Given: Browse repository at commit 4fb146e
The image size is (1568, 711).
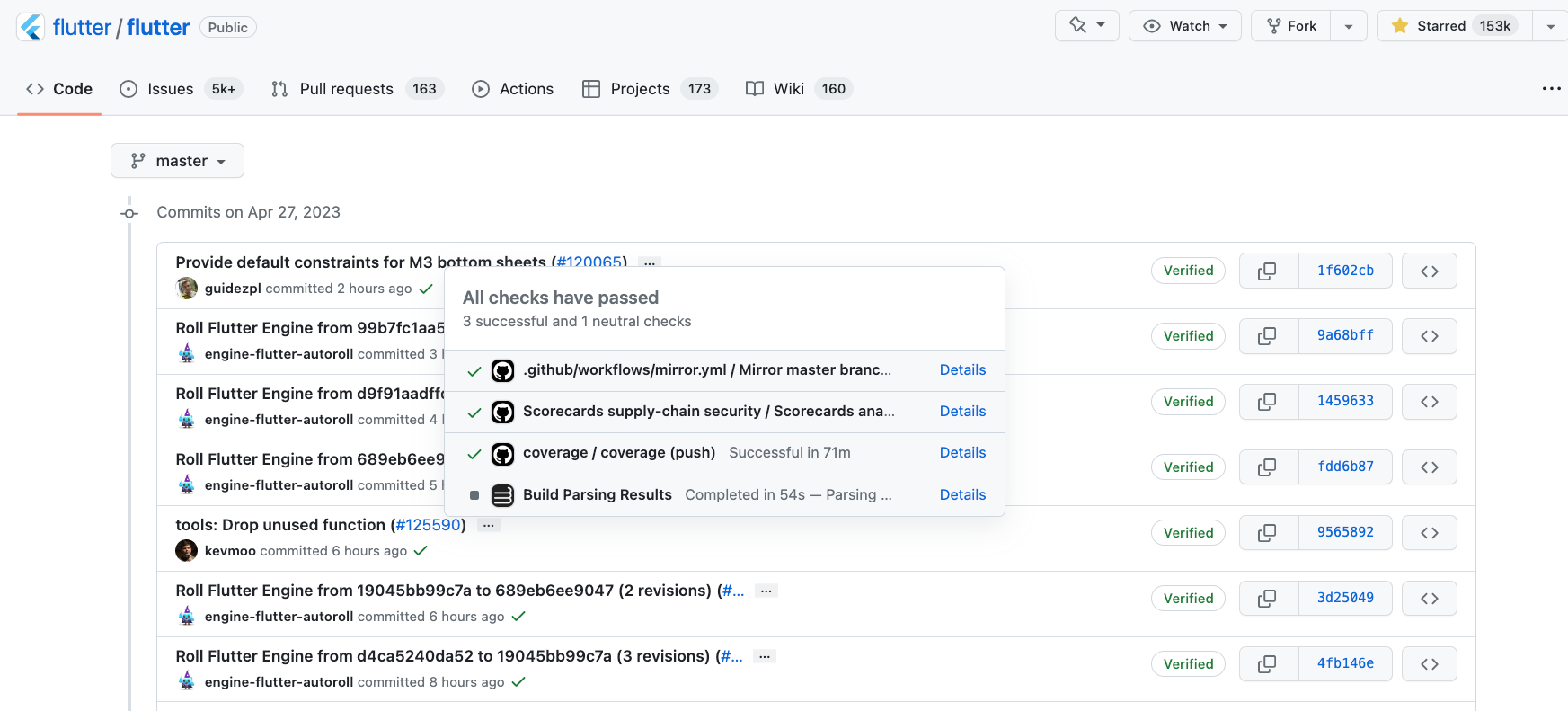Looking at the screenshot, I should coord(1430,664).
